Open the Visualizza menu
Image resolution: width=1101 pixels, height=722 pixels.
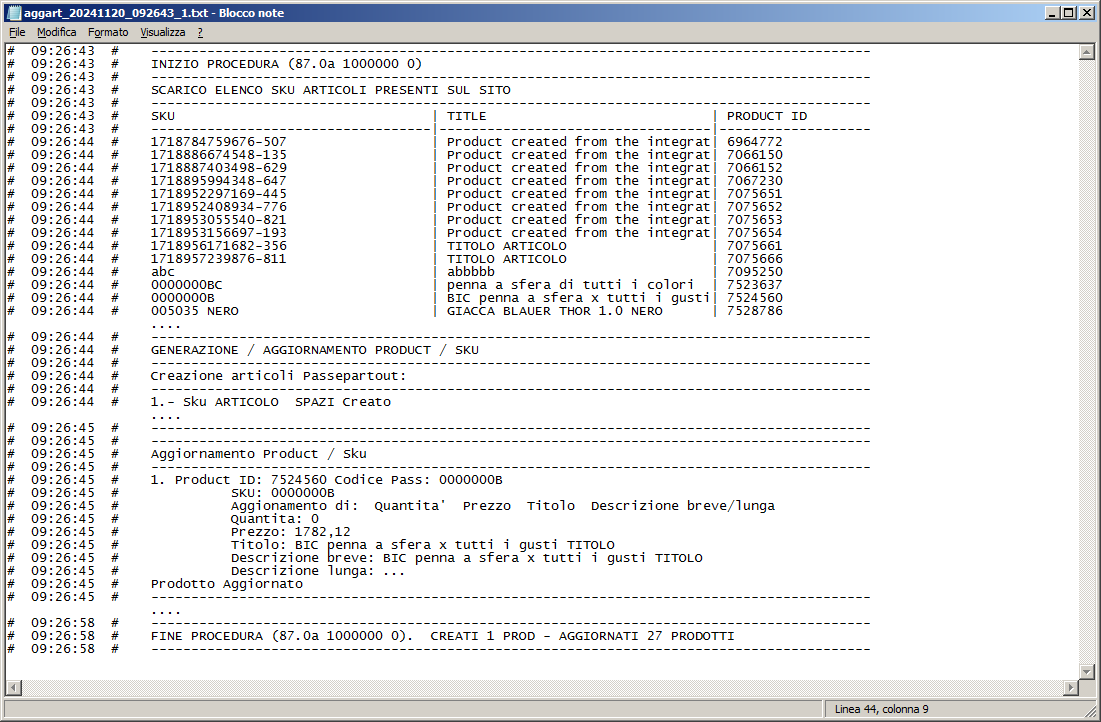coord(162,32)
